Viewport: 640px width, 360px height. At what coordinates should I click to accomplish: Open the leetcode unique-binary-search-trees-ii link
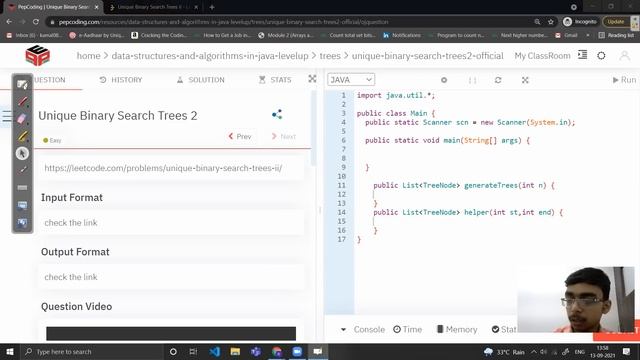pos(163,168)
